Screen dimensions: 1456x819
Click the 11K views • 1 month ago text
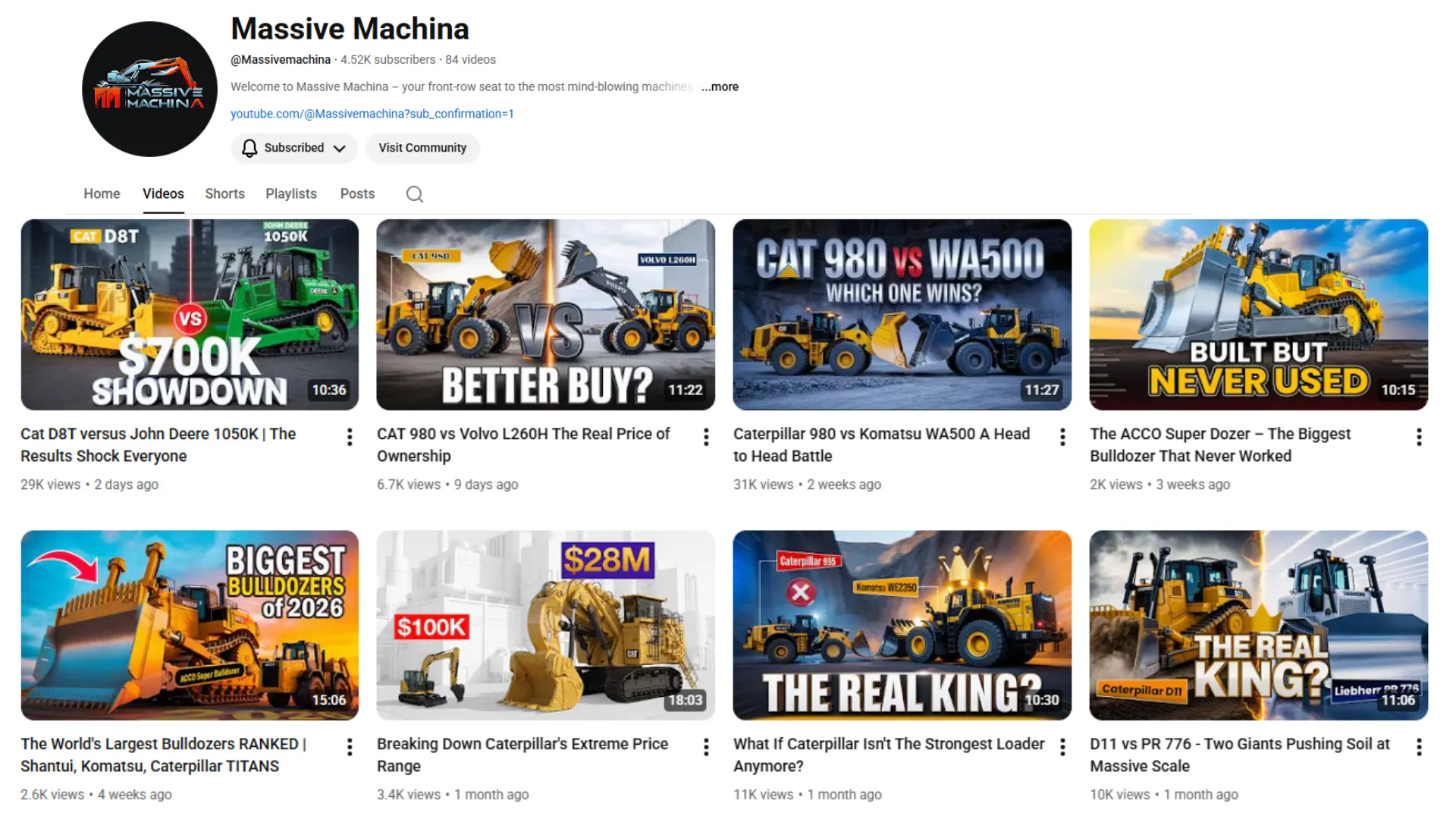point(808,795)
